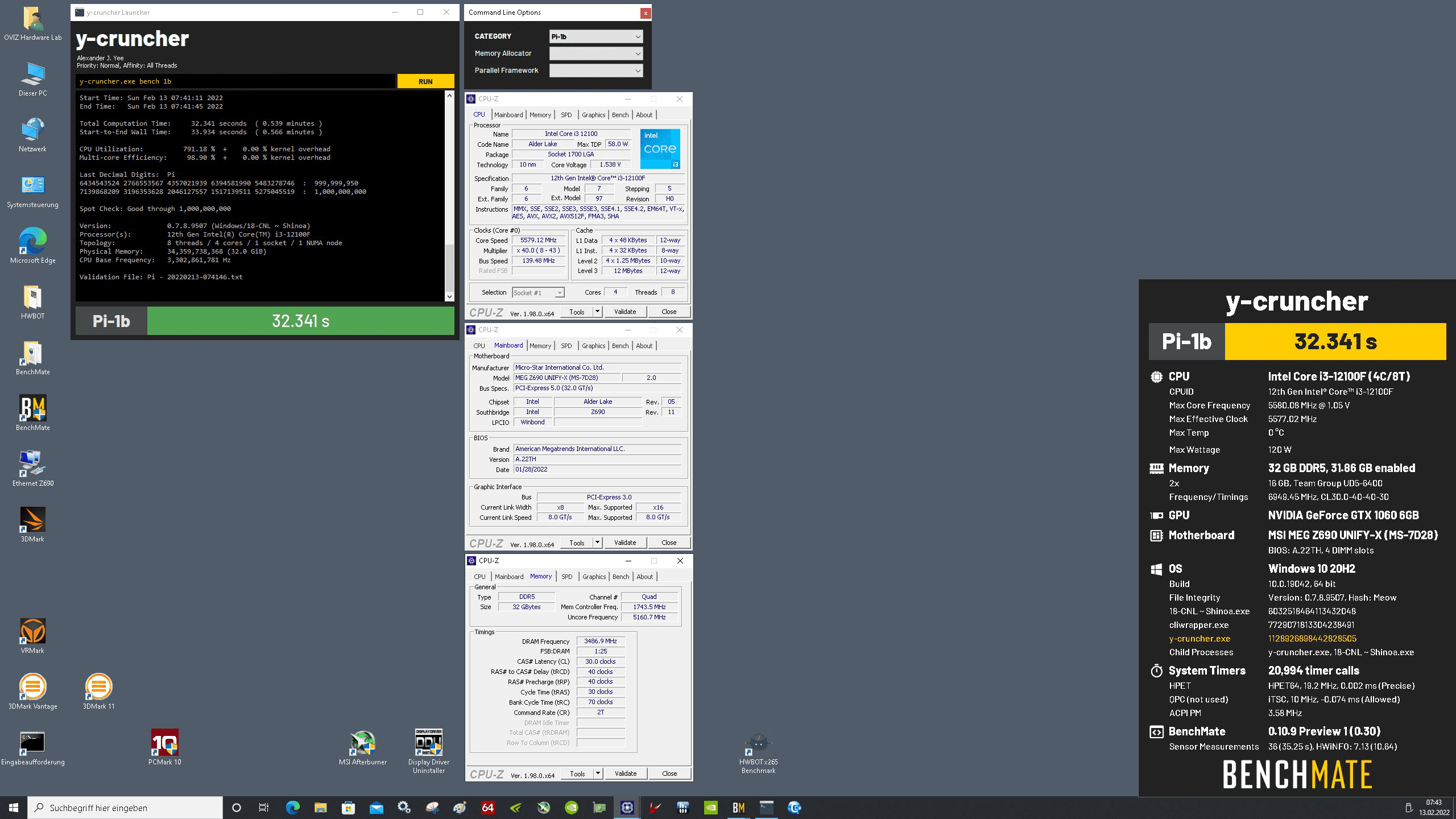Viewport: 1456px width, 819px height.
Task: Click Validate in CPU-Z Mainboard window
Action: 625,543
